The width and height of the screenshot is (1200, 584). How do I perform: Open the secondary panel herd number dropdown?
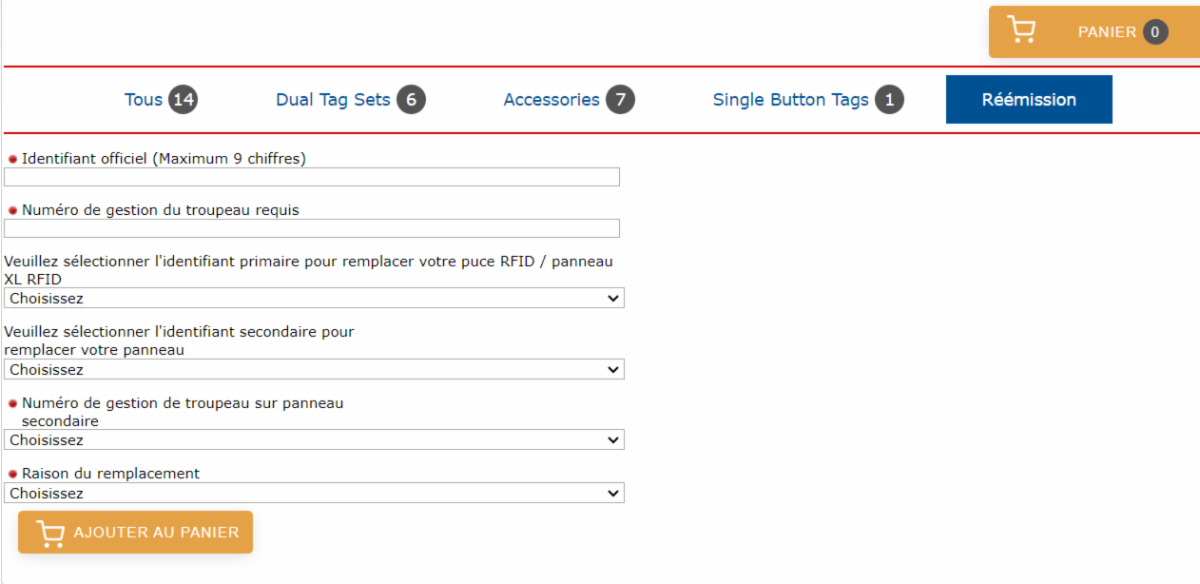coord(314,440)
